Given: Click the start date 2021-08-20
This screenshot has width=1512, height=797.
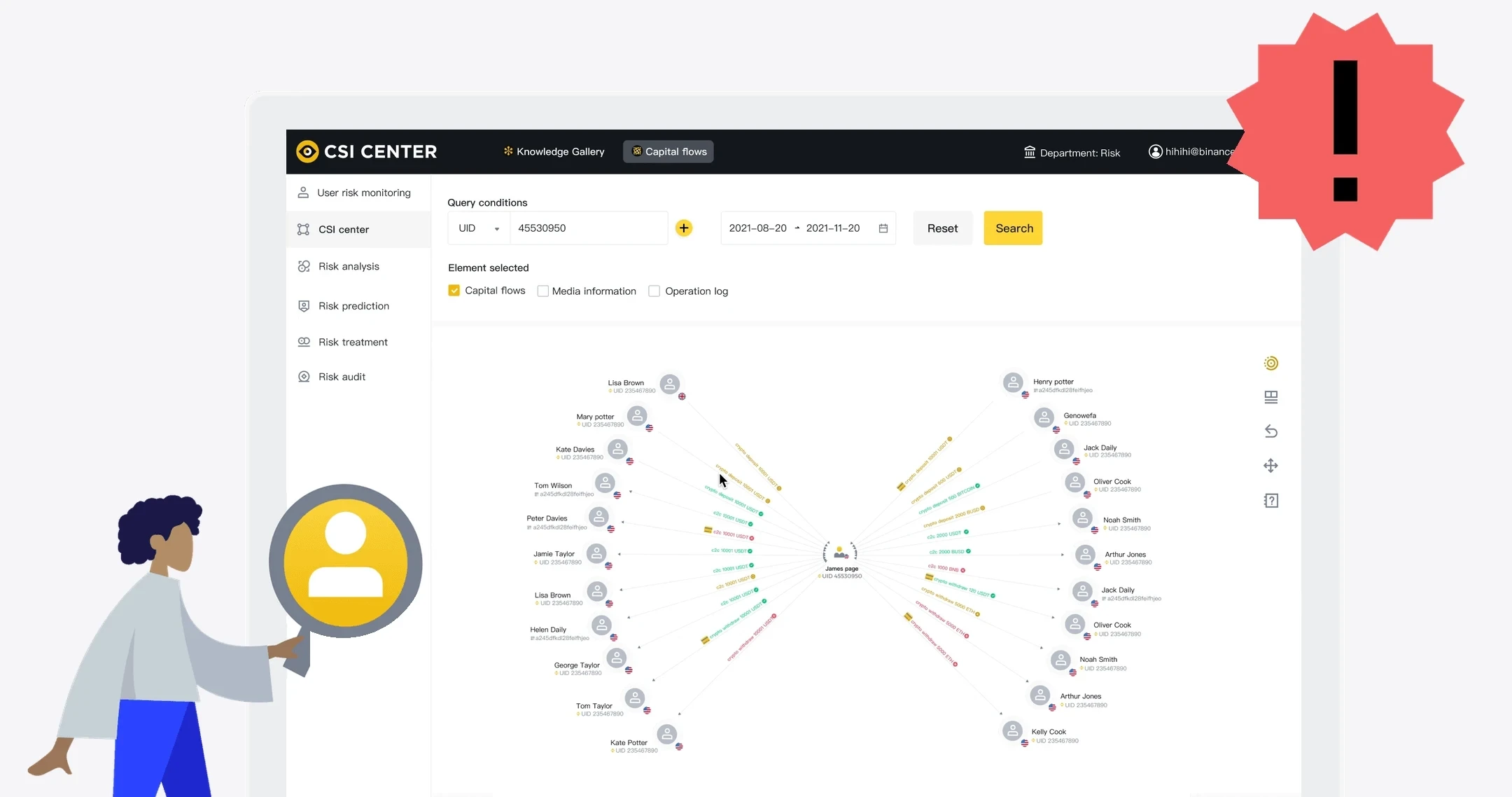Looking at the screenshot, I should pos(757,228).
